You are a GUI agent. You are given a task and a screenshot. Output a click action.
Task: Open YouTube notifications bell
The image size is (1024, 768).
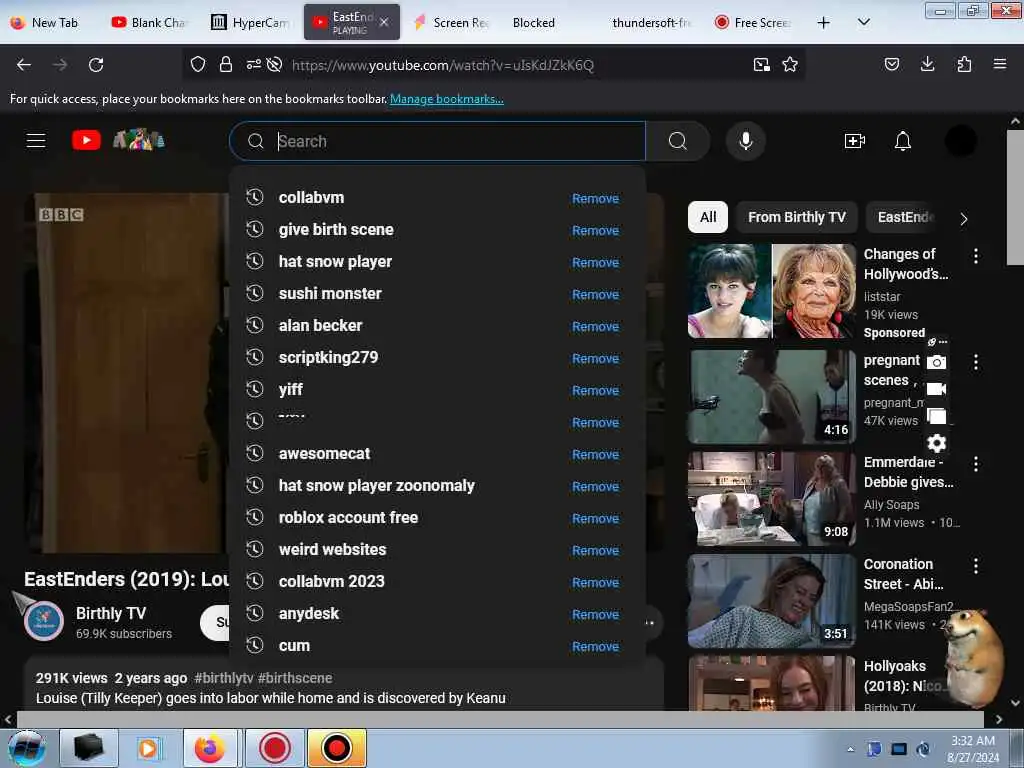(903, 141)
